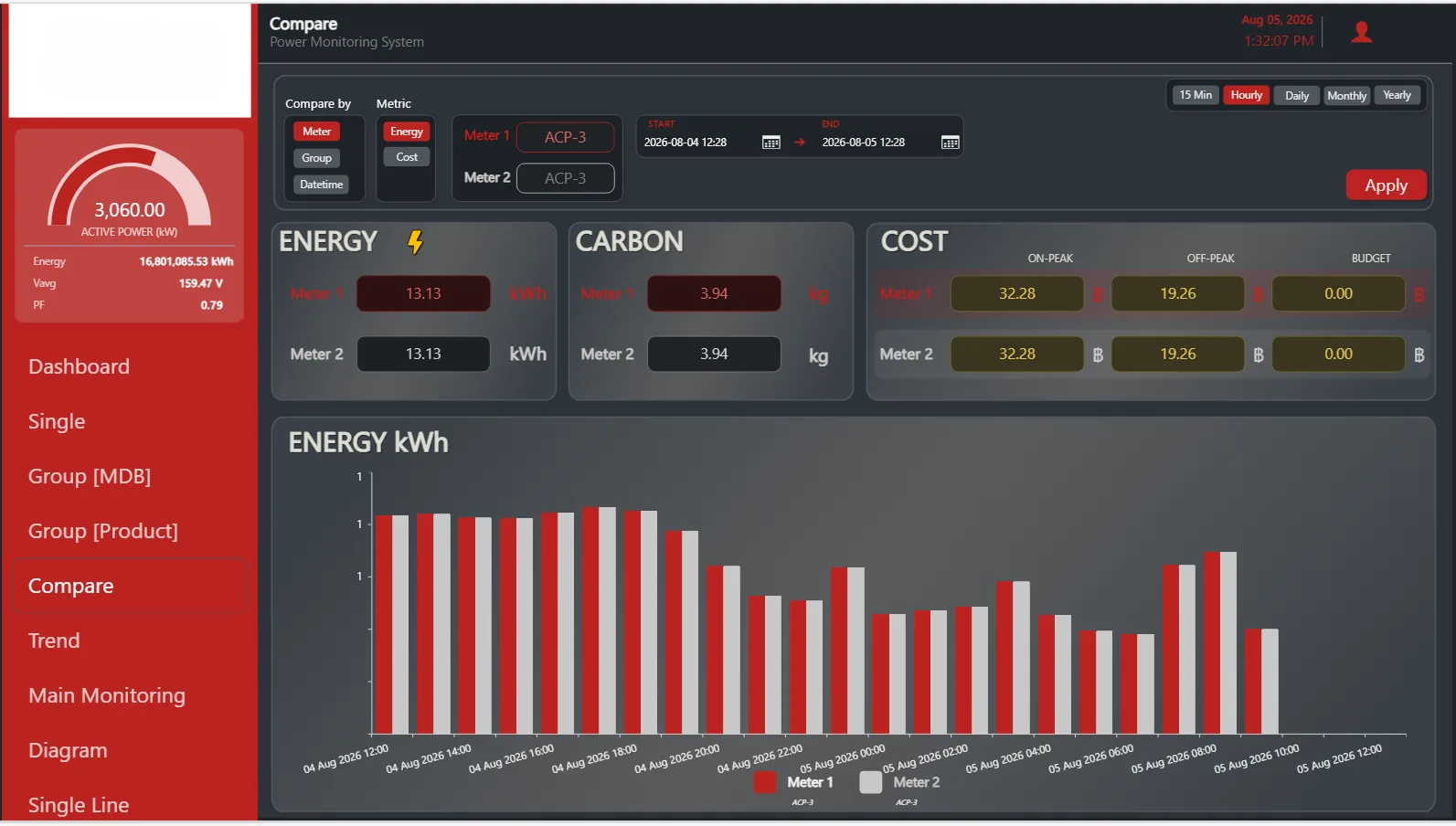The width and height of the screenshot is (1456, 826).
Task: Select the Cost metric option
Action: pos(406,157)
